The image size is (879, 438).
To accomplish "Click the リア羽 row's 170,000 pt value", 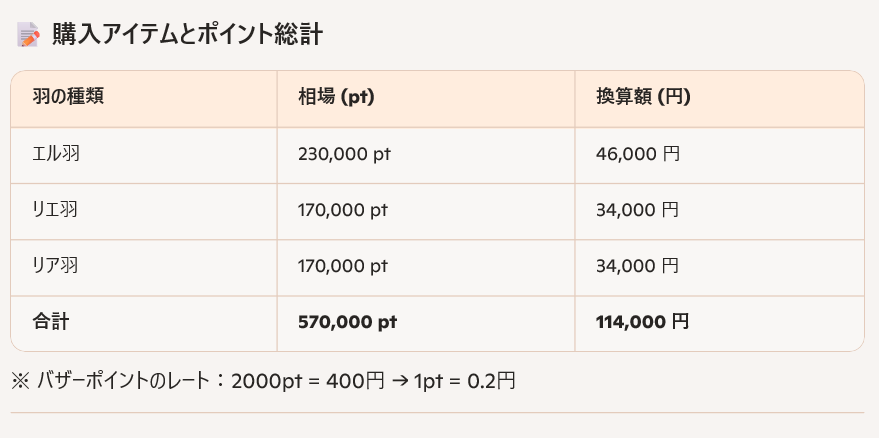I will pyautogui.click(x=343, y=266).
